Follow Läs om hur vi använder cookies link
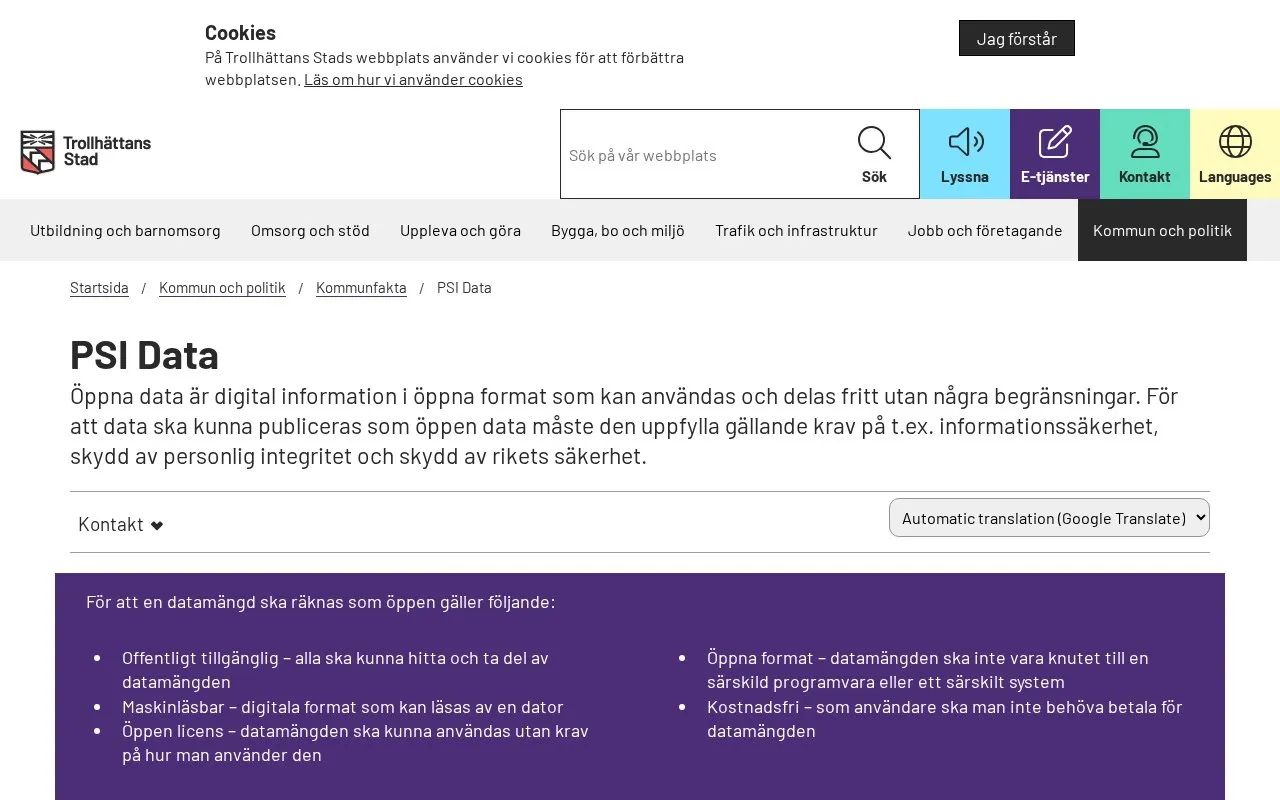Viewport: 1280px width, 800px height. 413,79
